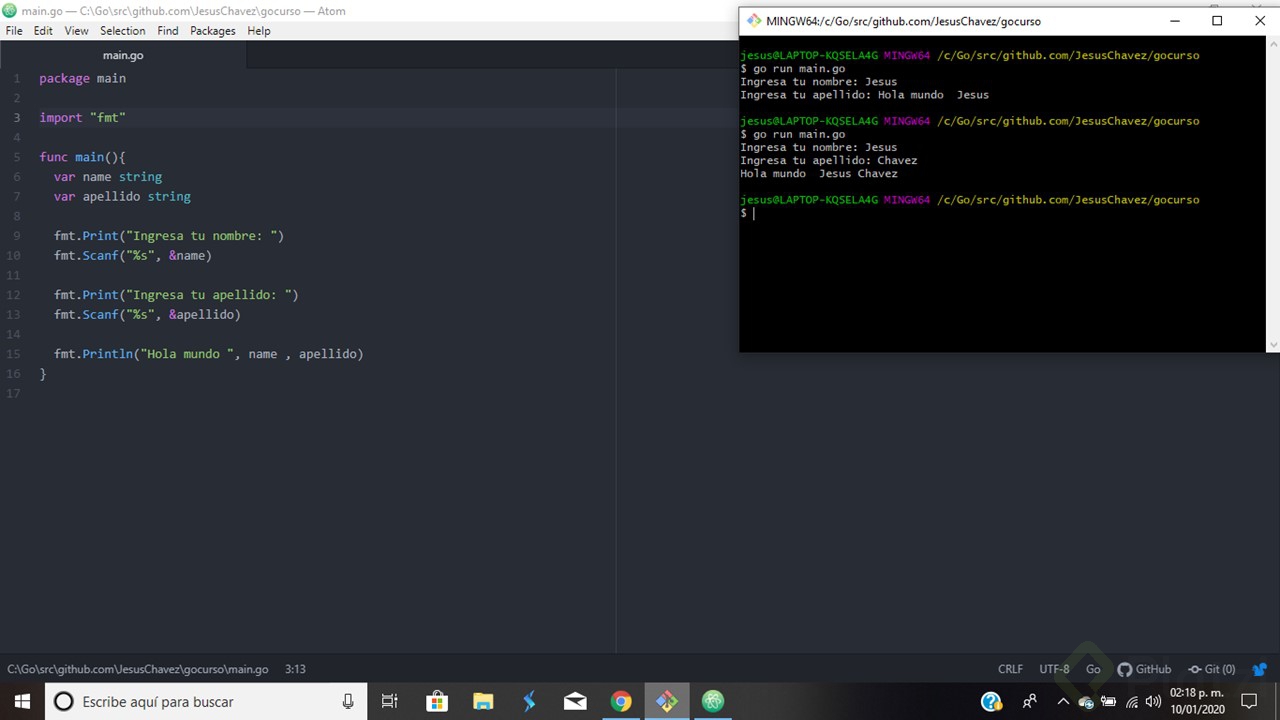Open the blue lightning-bolt app on taskbar

529,701
